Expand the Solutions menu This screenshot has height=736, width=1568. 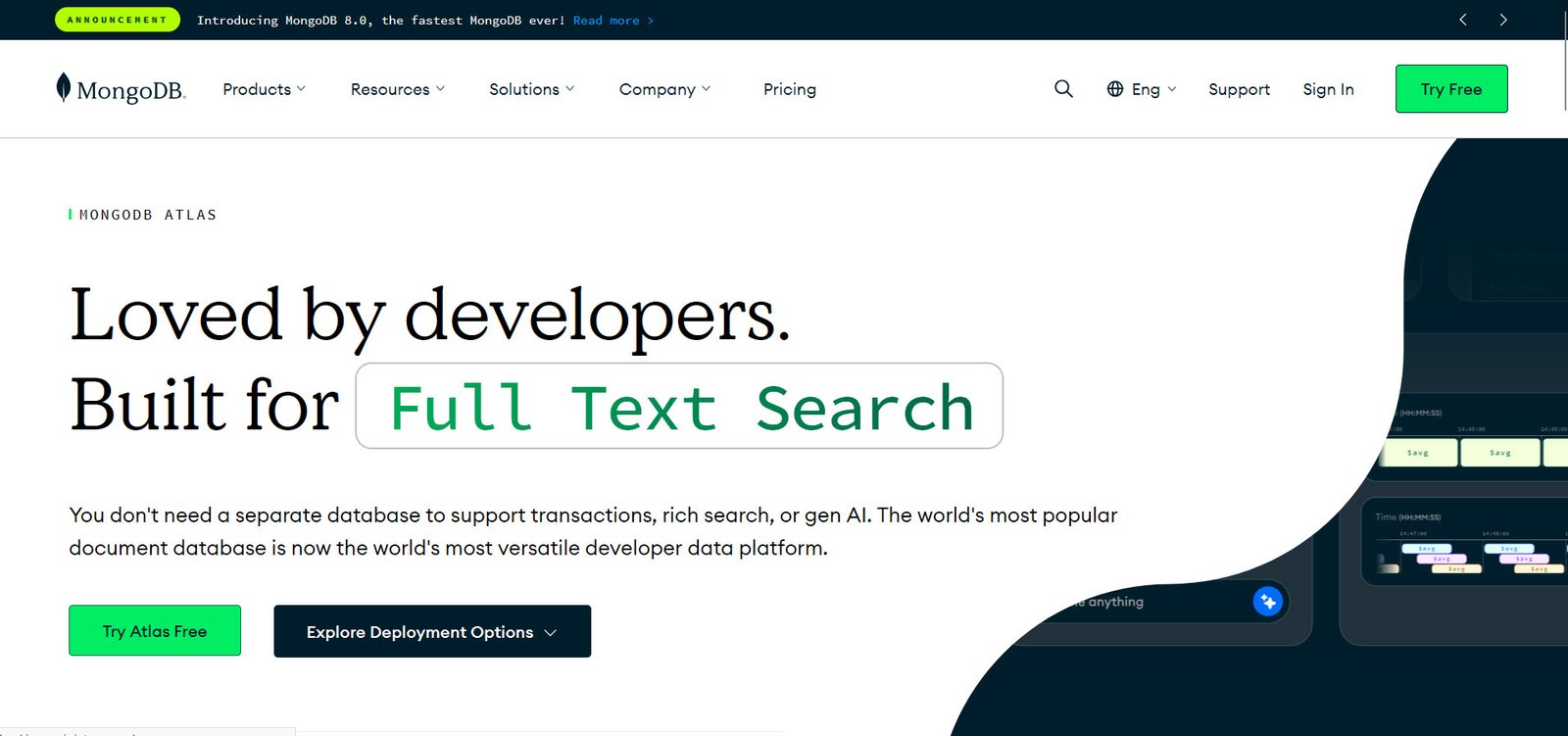[532, 89]
